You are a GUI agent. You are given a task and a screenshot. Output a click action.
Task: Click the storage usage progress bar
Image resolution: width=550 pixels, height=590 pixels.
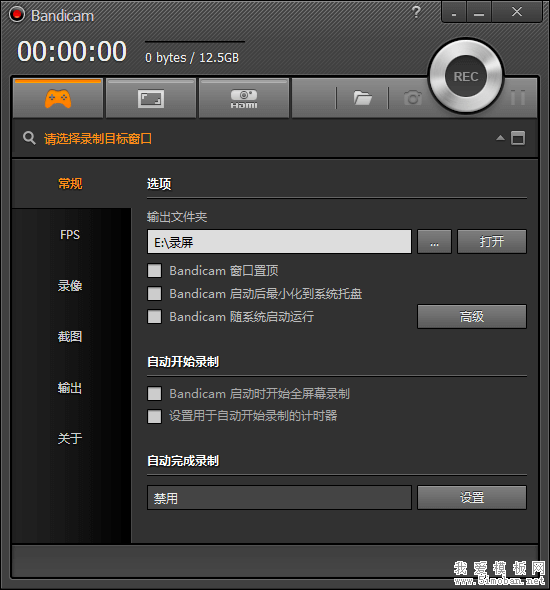195,42
